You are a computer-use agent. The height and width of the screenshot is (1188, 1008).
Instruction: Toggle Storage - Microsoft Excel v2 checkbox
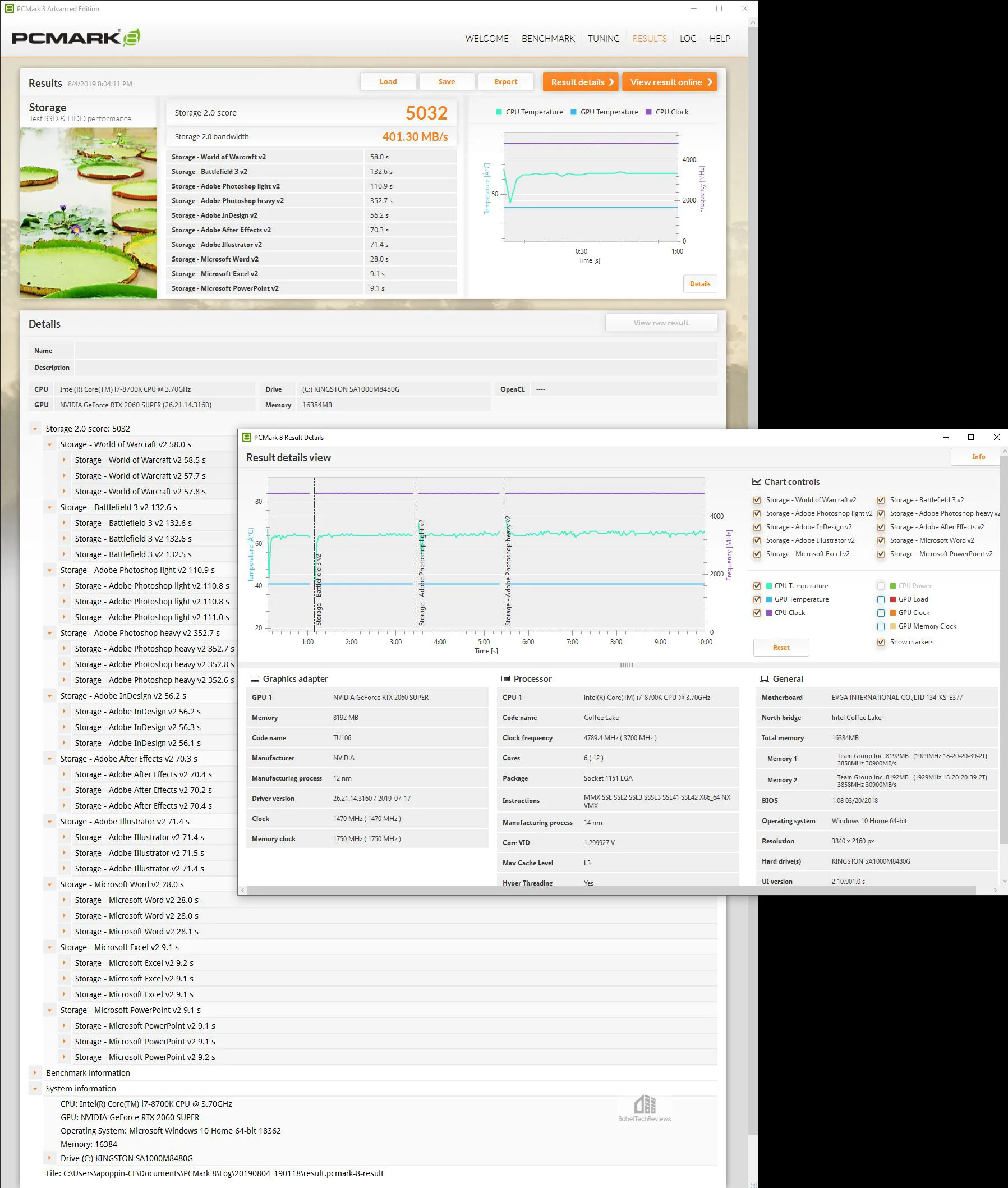coord(757,554)
